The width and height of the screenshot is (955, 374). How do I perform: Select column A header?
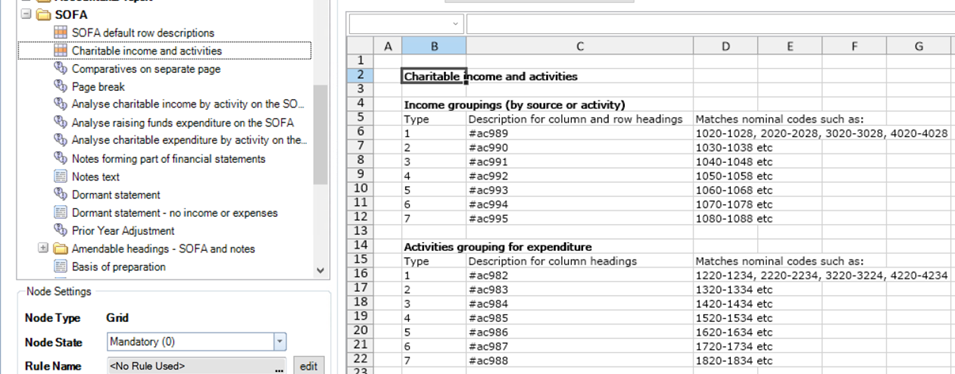click(387, 46)
